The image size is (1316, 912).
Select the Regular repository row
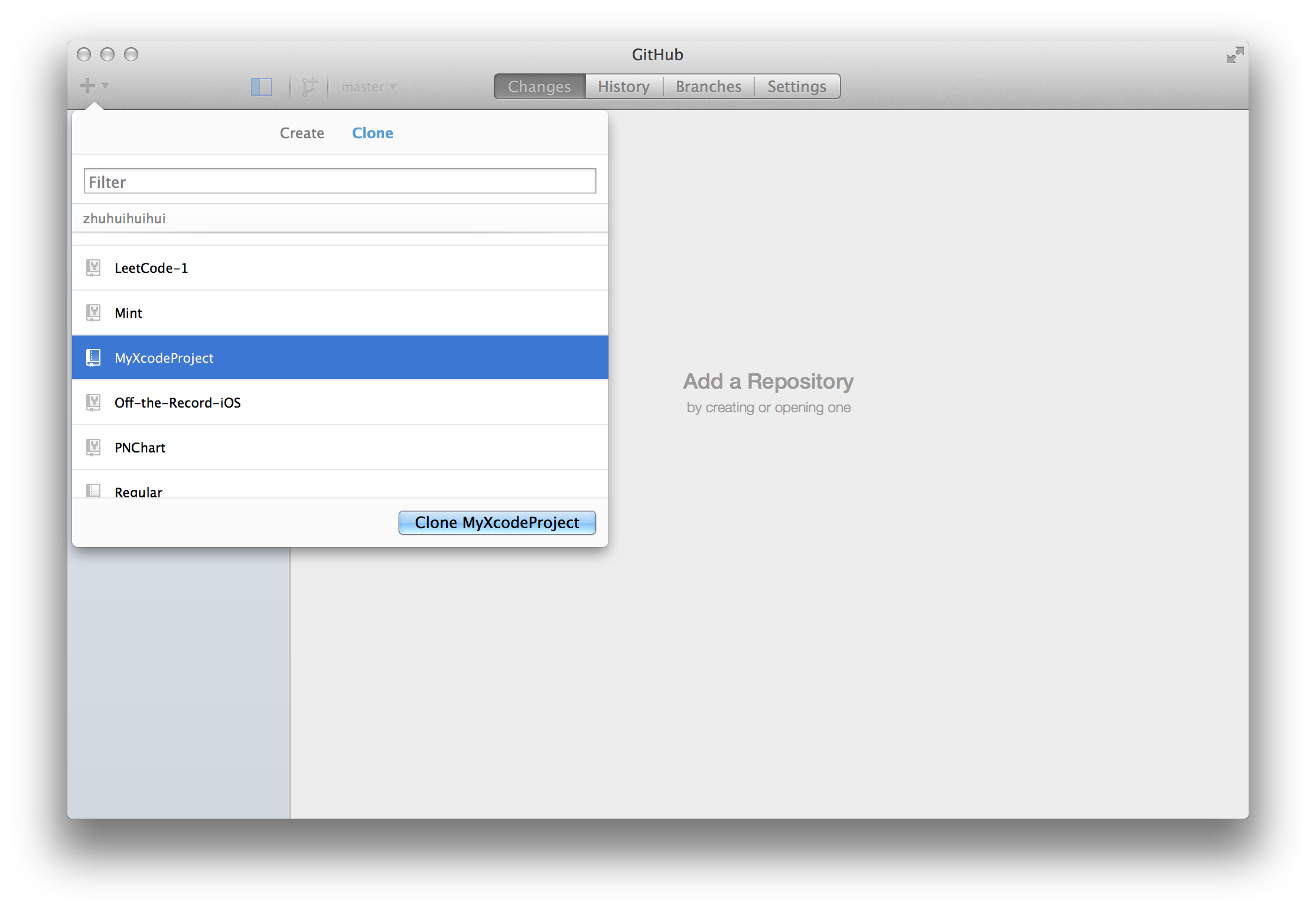click(x=340, y=484)
